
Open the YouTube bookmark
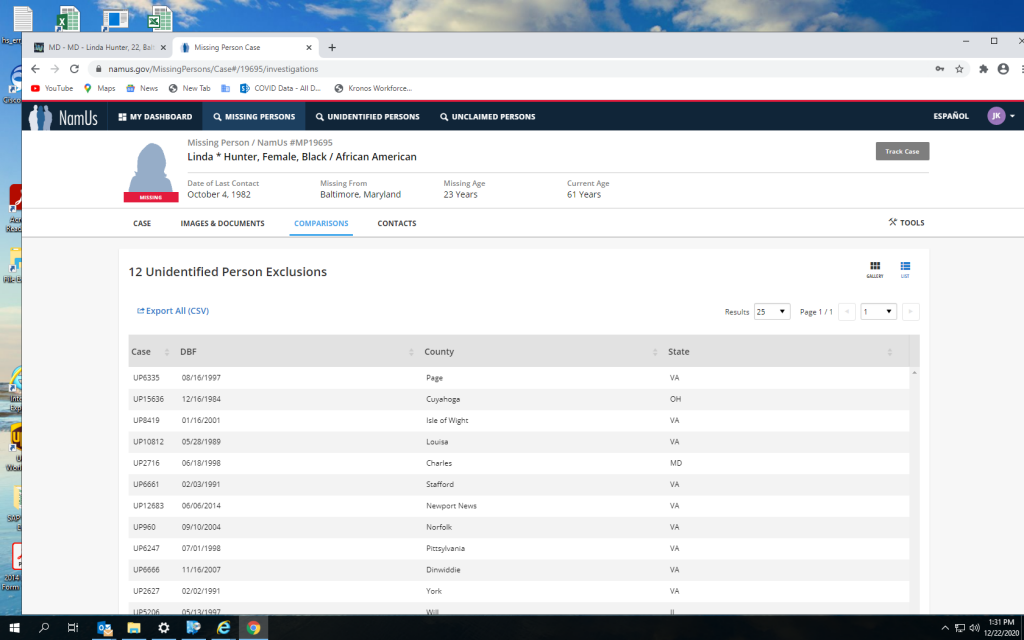[52, 88]
